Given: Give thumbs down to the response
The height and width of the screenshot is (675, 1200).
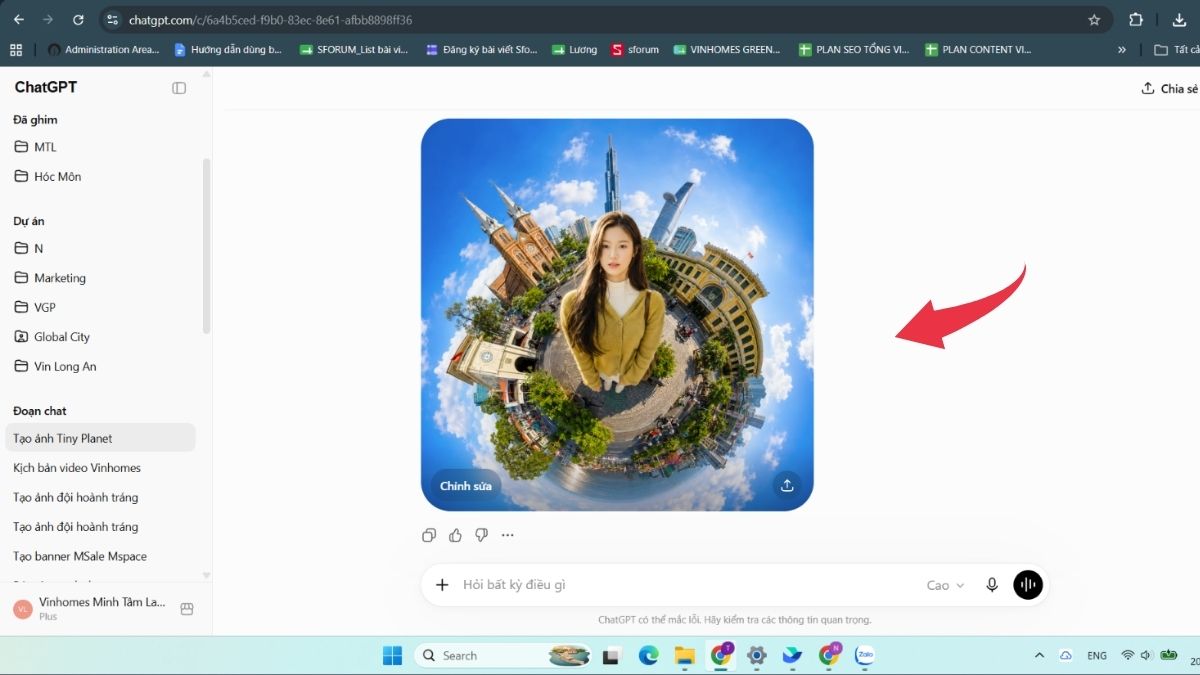Looking at the screenshot, I should 481,535.
